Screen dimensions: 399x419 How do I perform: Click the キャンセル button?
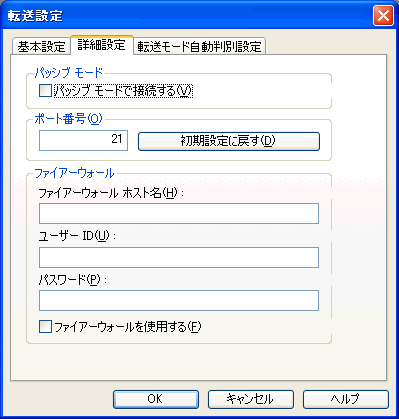(251, 399)
